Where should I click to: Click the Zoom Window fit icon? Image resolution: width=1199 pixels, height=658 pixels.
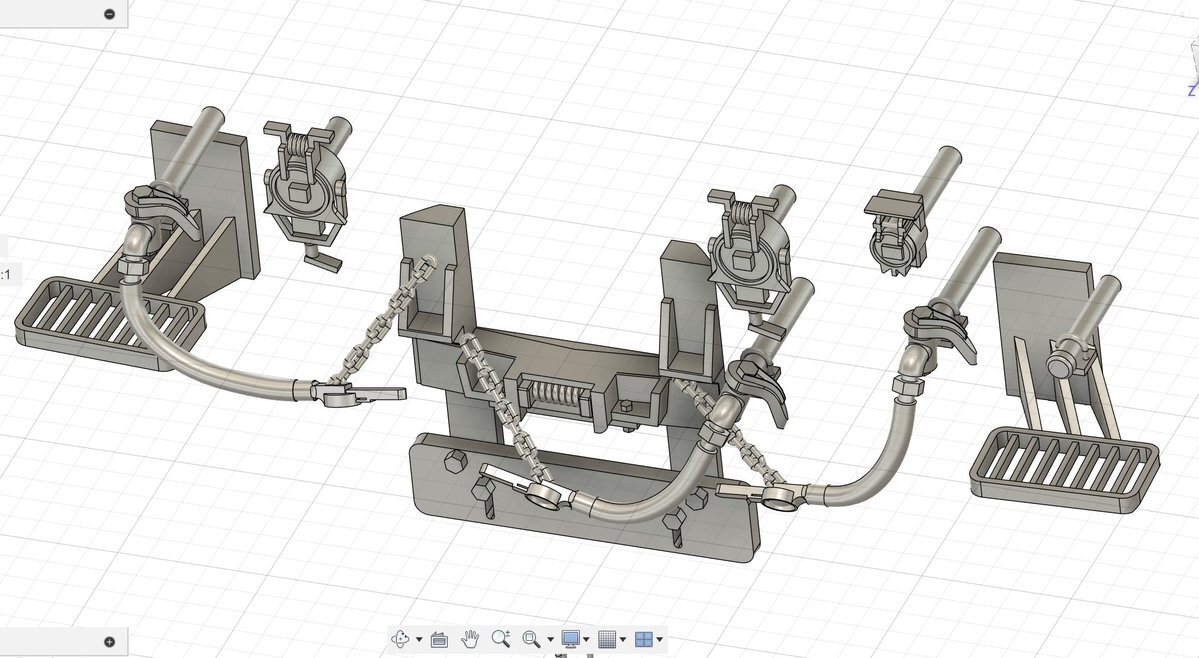tap(532, 639)
